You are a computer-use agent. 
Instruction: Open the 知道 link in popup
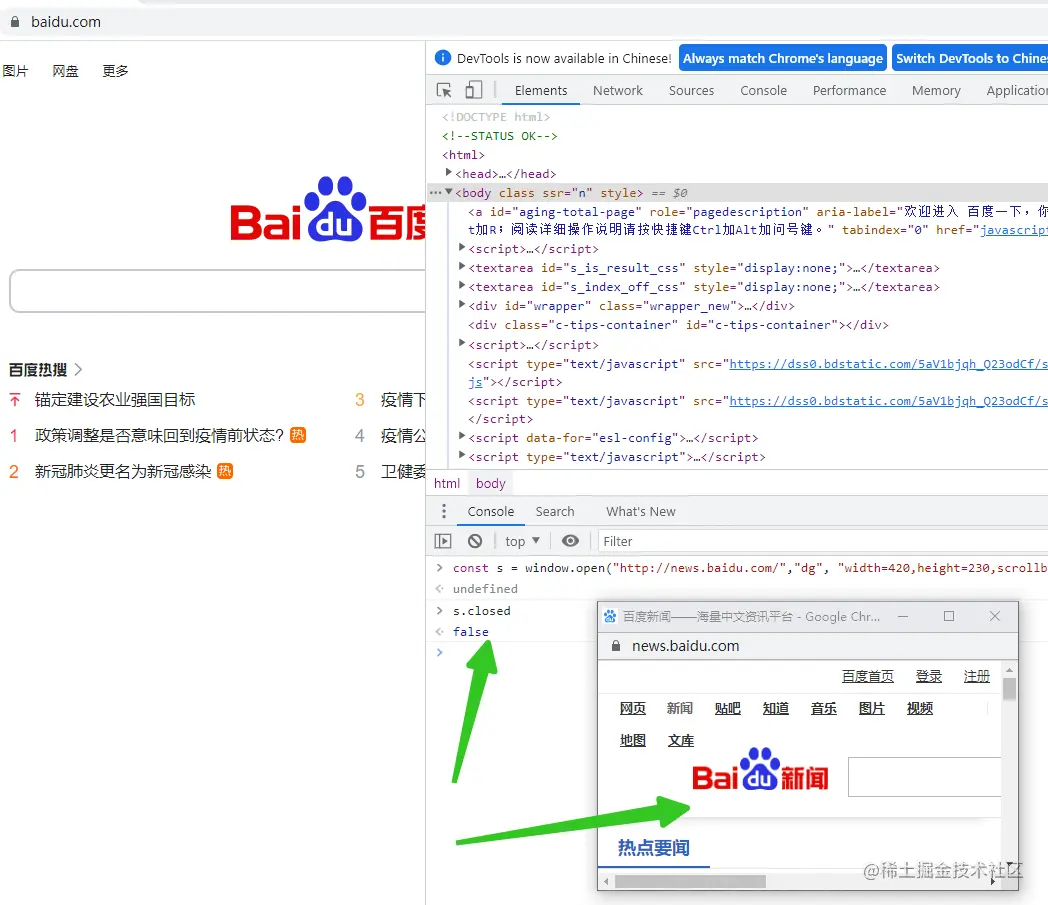coord(775,708)
